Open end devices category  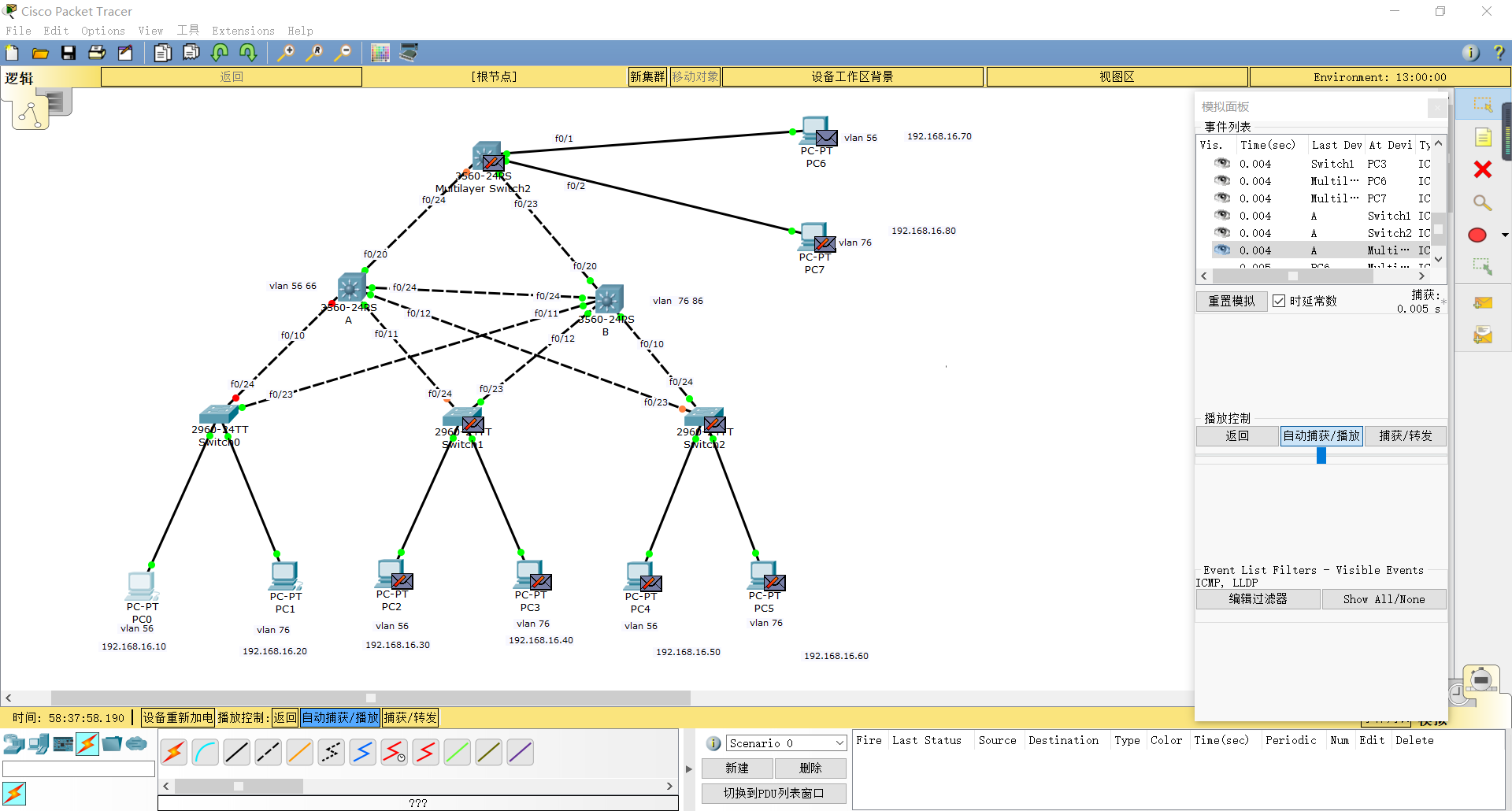[39, 744]
